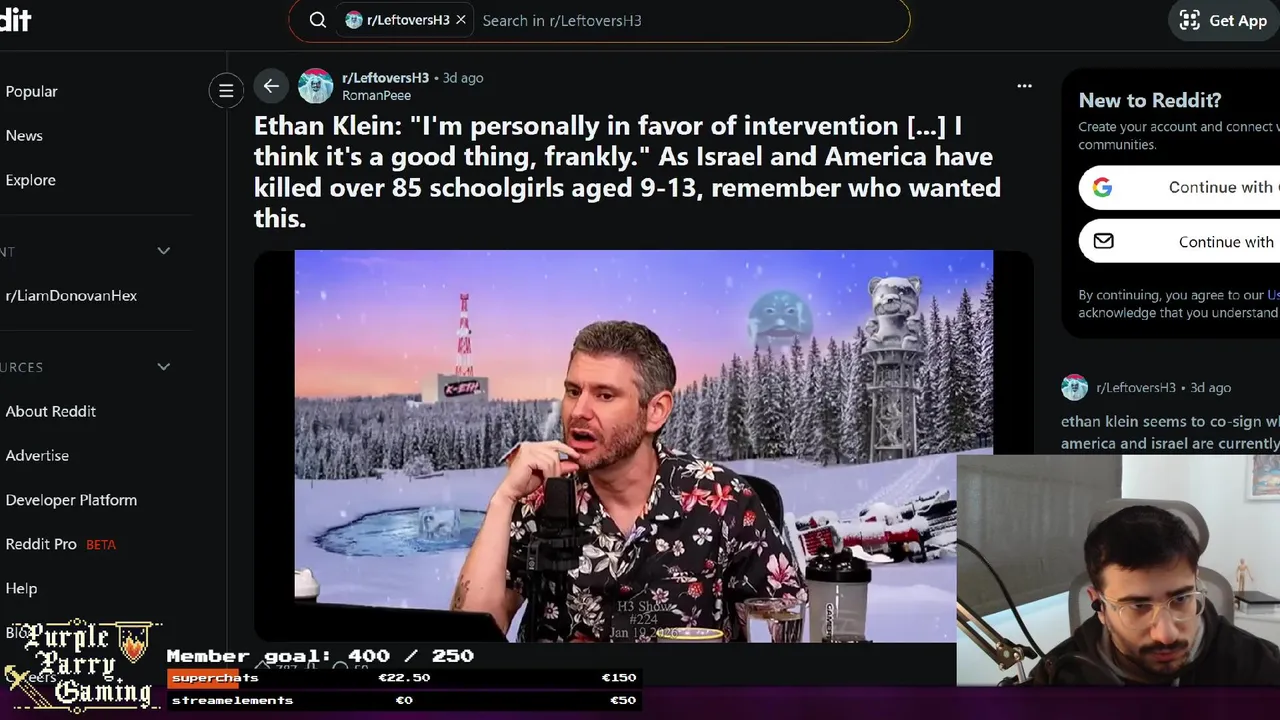
Task: Go back with the arrow button
Action: (x=271, y=86)
